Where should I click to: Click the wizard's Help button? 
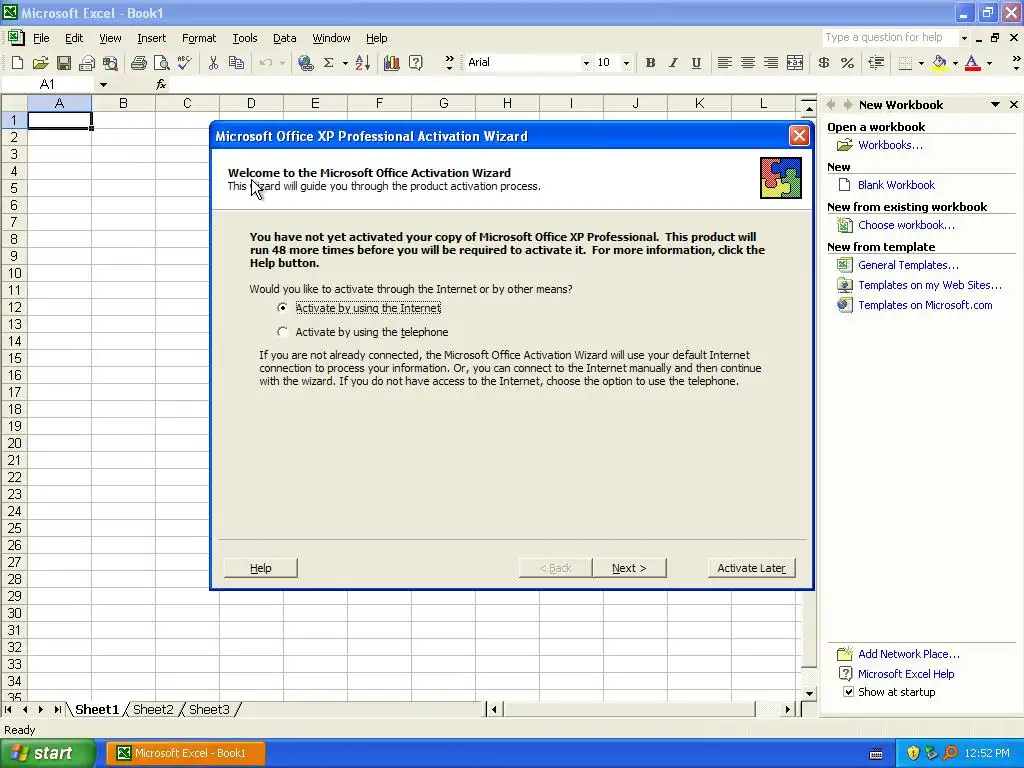[x=261, y=568]
